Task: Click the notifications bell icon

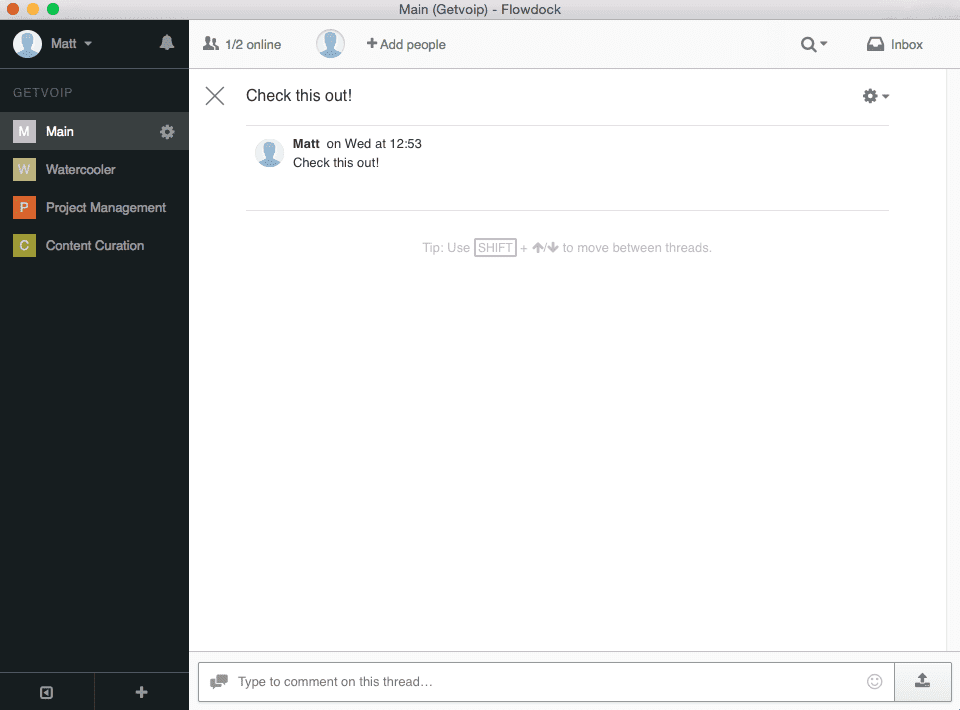Action: [167, 43]
